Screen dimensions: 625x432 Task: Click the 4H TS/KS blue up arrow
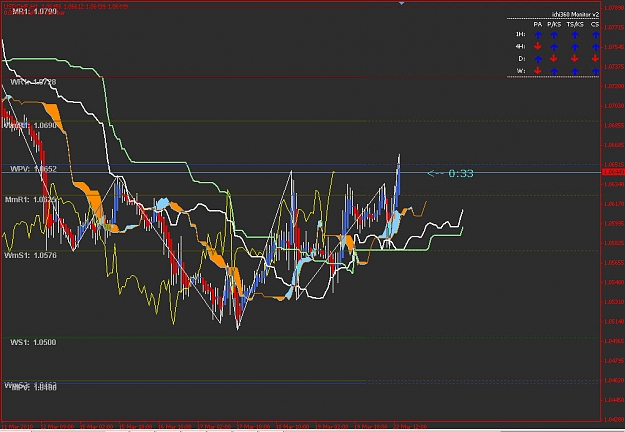(575, 47)
